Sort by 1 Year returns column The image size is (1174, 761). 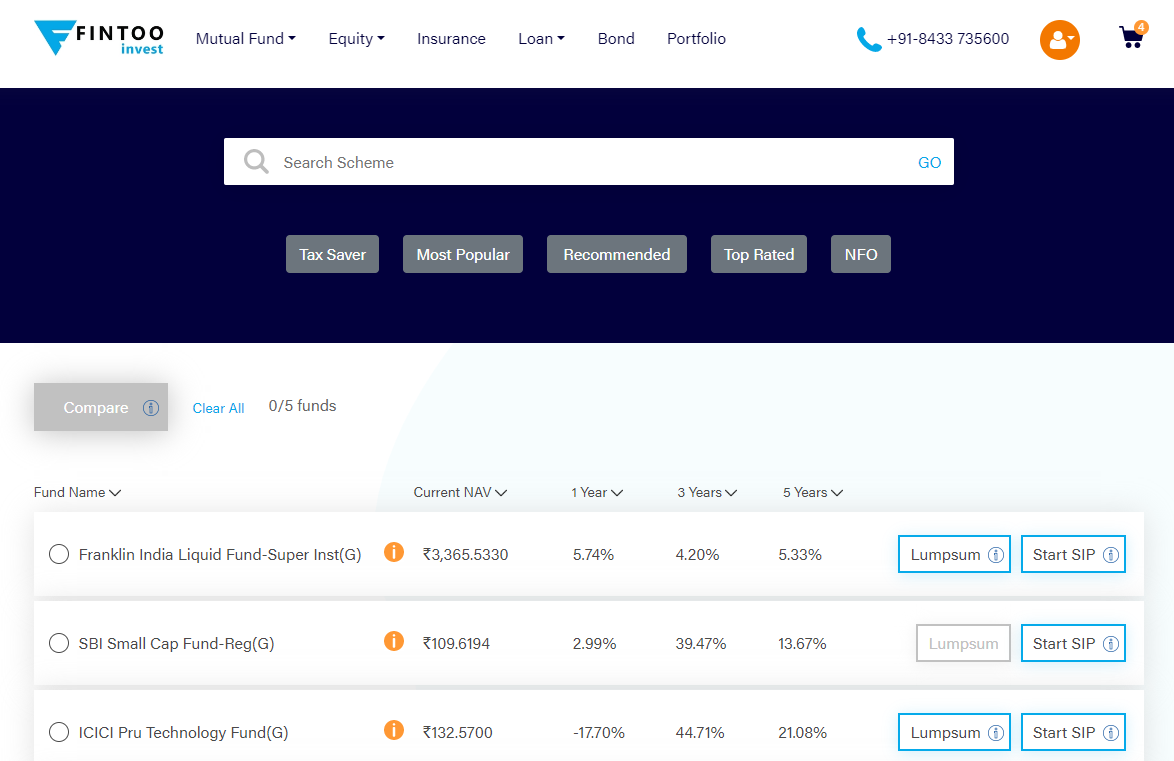tap(597, 492)
